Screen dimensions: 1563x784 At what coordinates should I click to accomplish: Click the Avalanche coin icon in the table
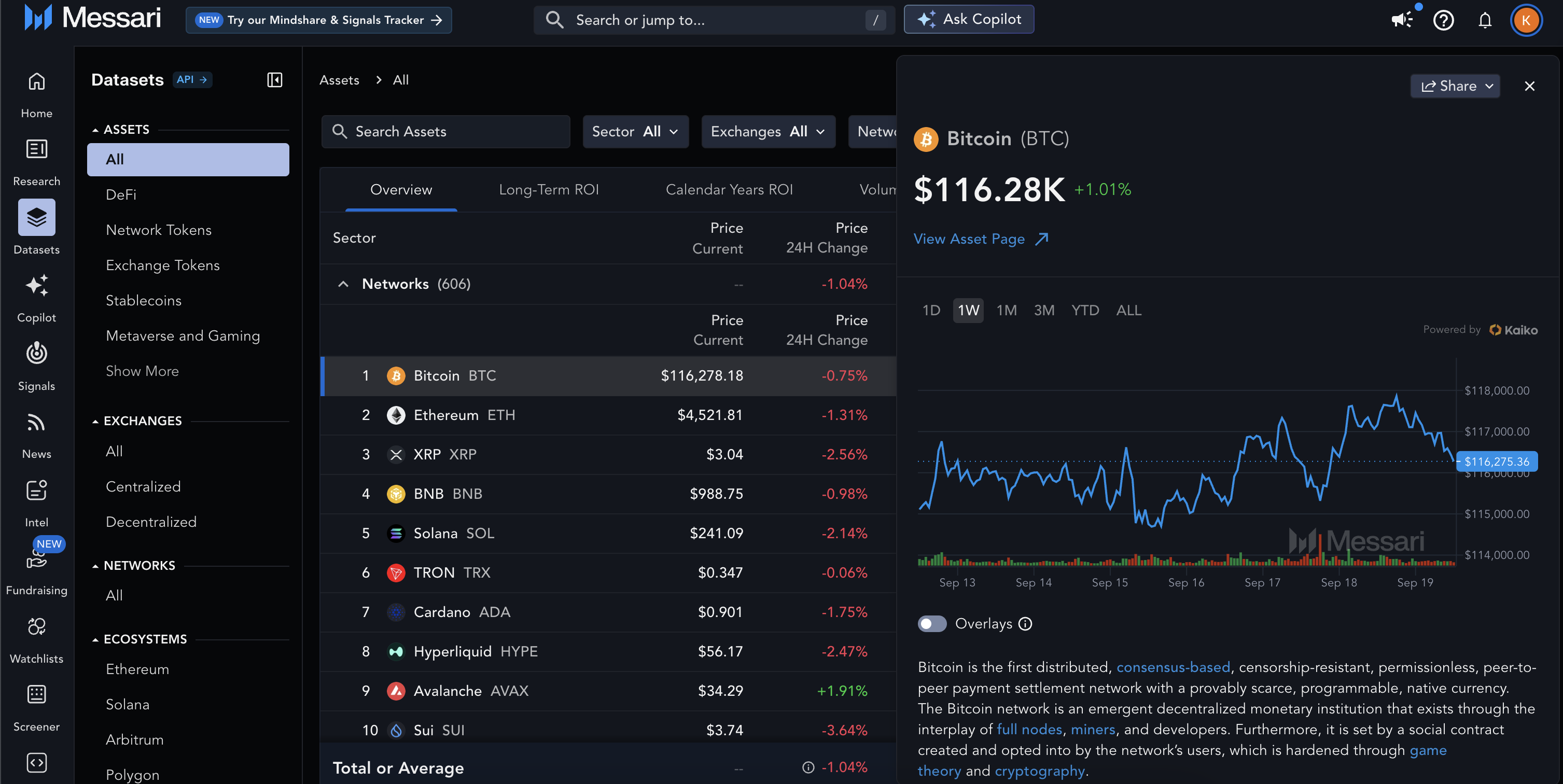pos(396,691)
